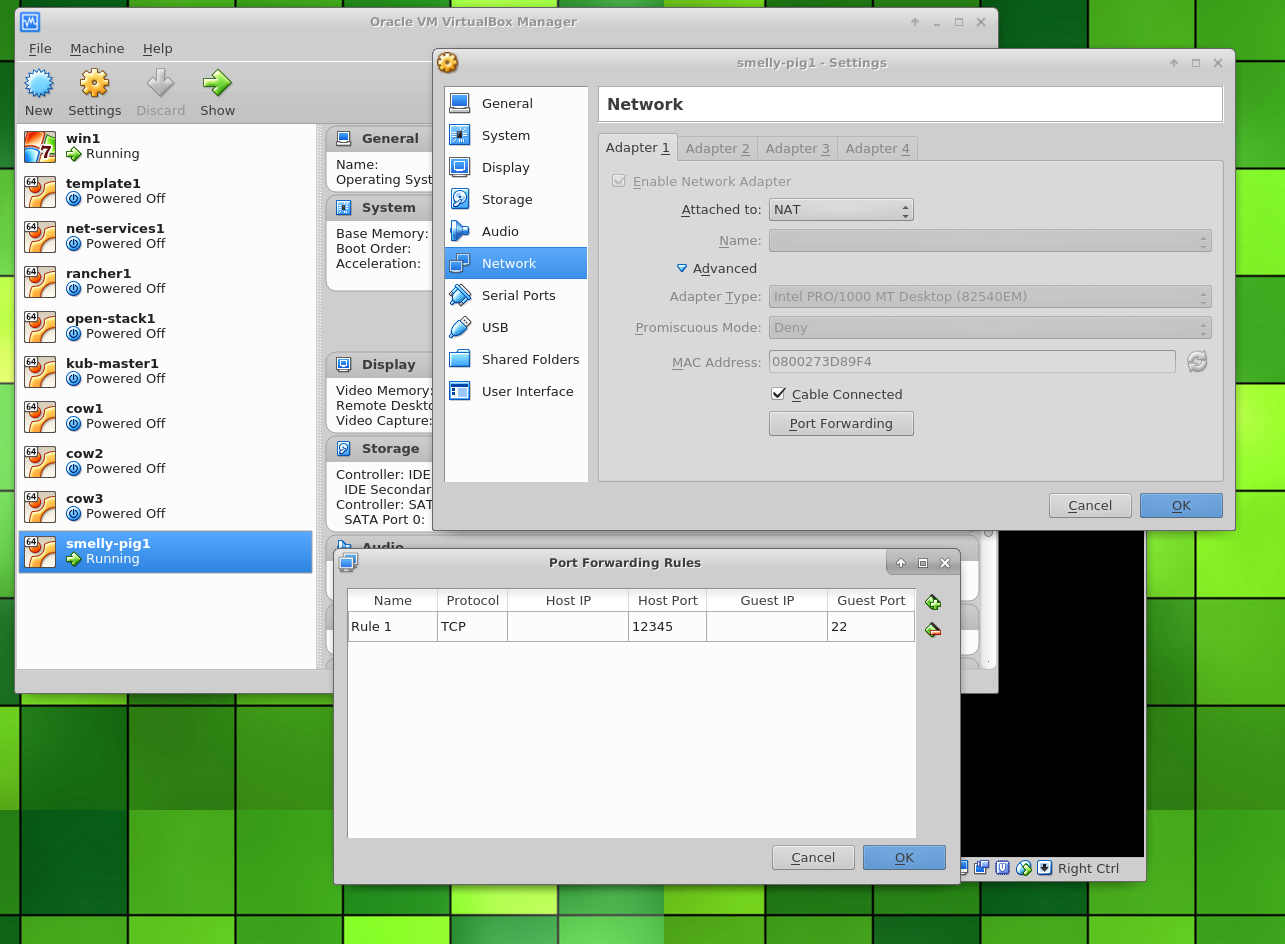Switch to the Adapter 3 tab
Screen dimensions: 1285x944
798,148
